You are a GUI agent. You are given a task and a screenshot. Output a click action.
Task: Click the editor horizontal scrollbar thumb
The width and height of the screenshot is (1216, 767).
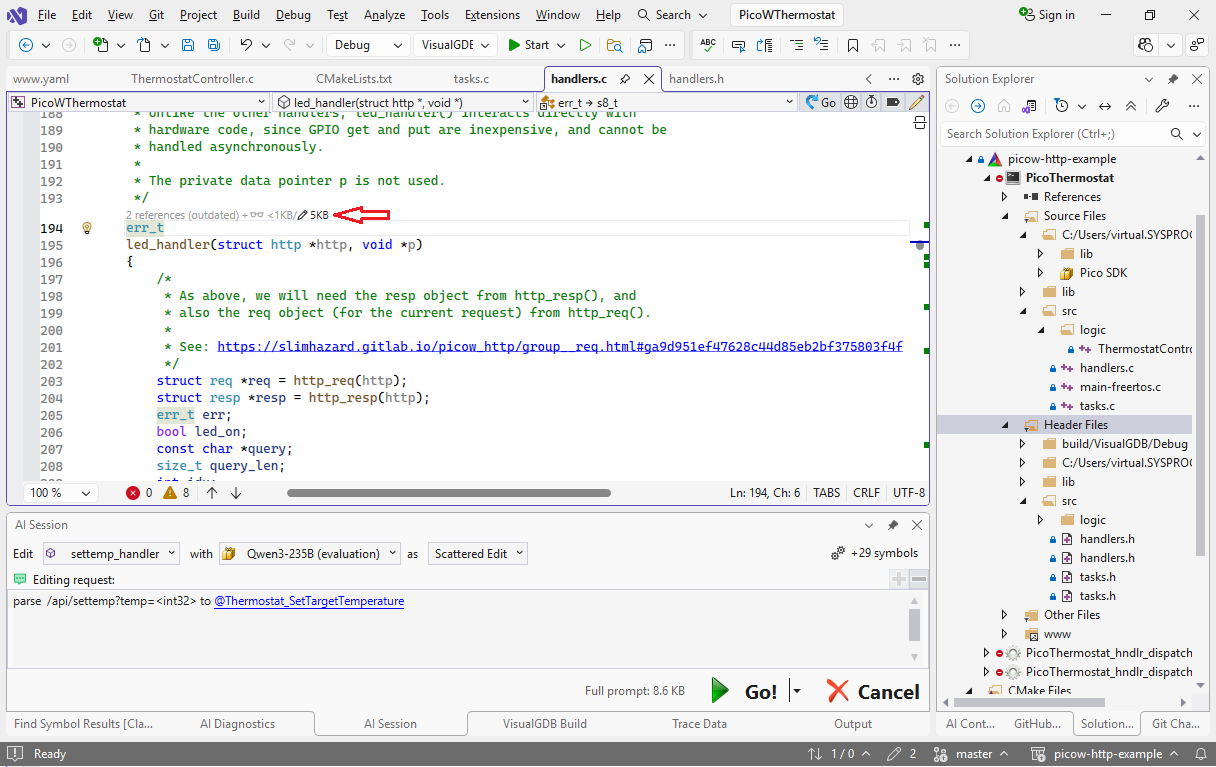pos(448,493)
